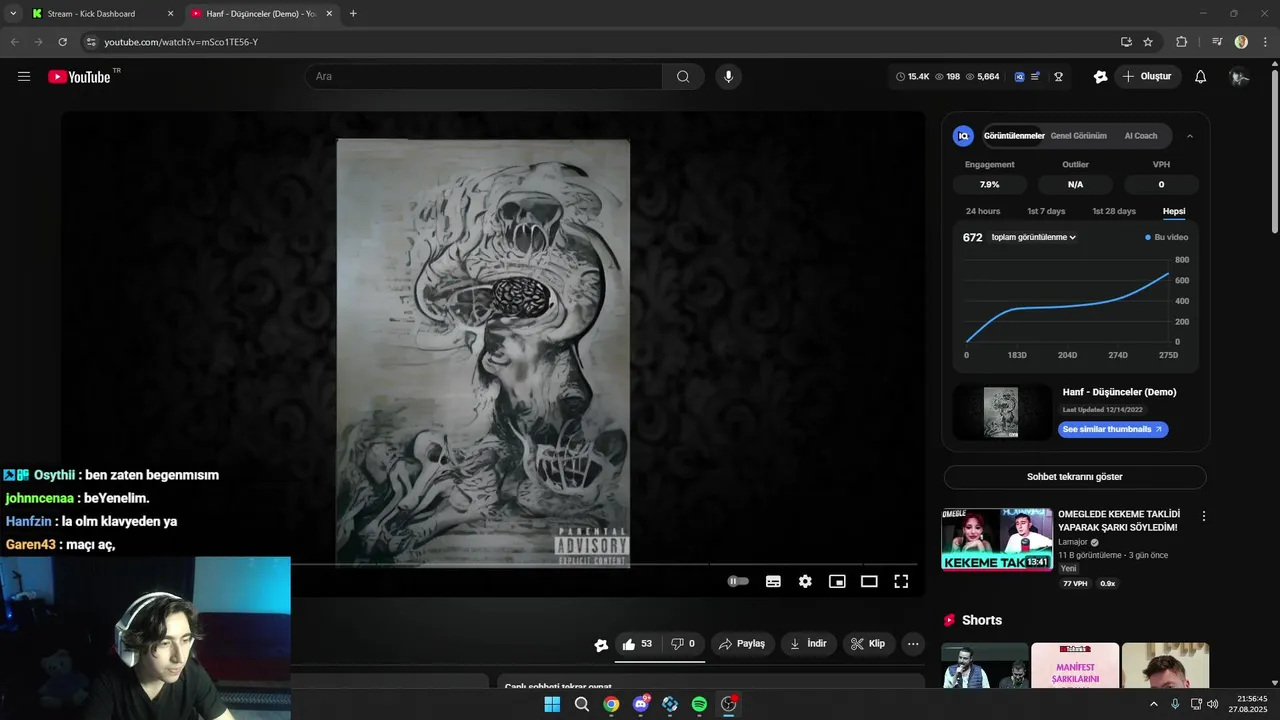The height and width of the screenshot is (720, 1280).
Task: Click the Oluştur create button
Action: [x=1148, y=76]
